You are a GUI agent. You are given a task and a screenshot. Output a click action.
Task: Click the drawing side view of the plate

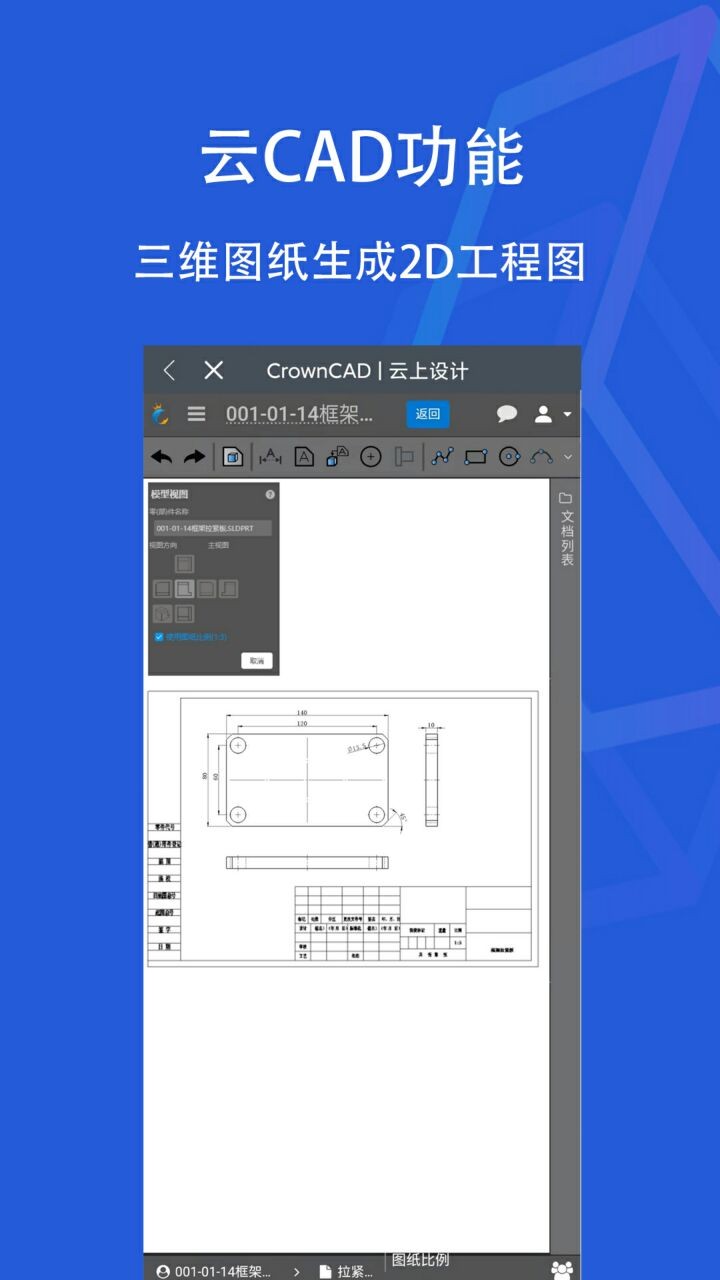(431, 779)
